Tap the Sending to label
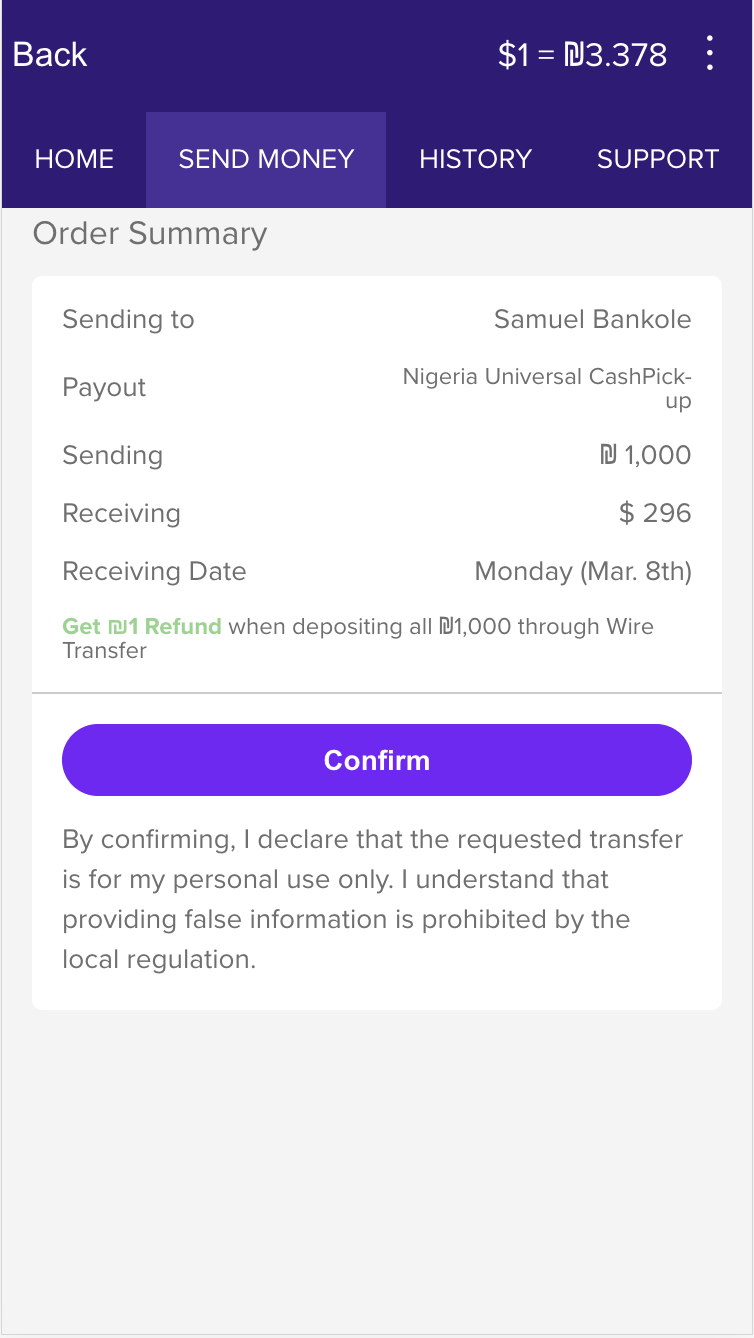Image resolution: width=754 pixels, height=1338 pixels. tap(128, 320)
